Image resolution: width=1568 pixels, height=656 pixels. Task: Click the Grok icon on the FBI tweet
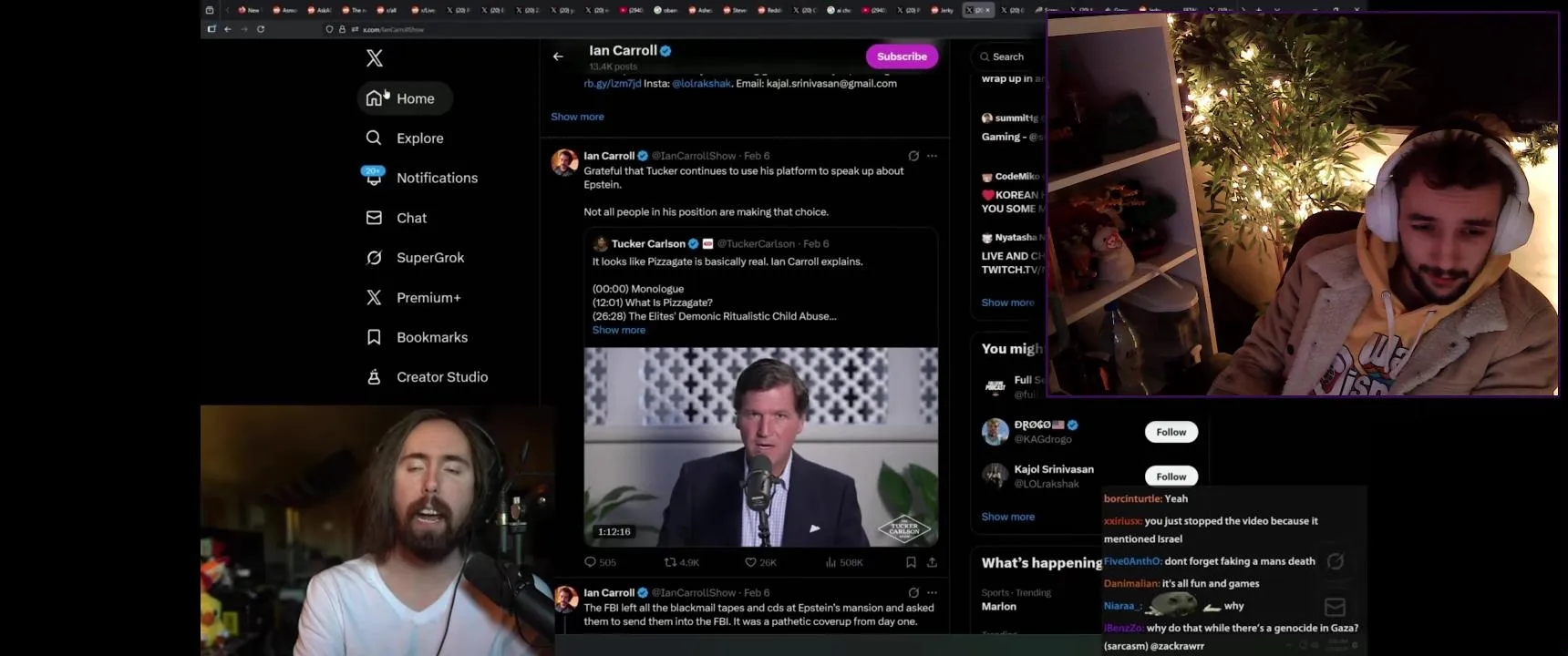point(913,592)
